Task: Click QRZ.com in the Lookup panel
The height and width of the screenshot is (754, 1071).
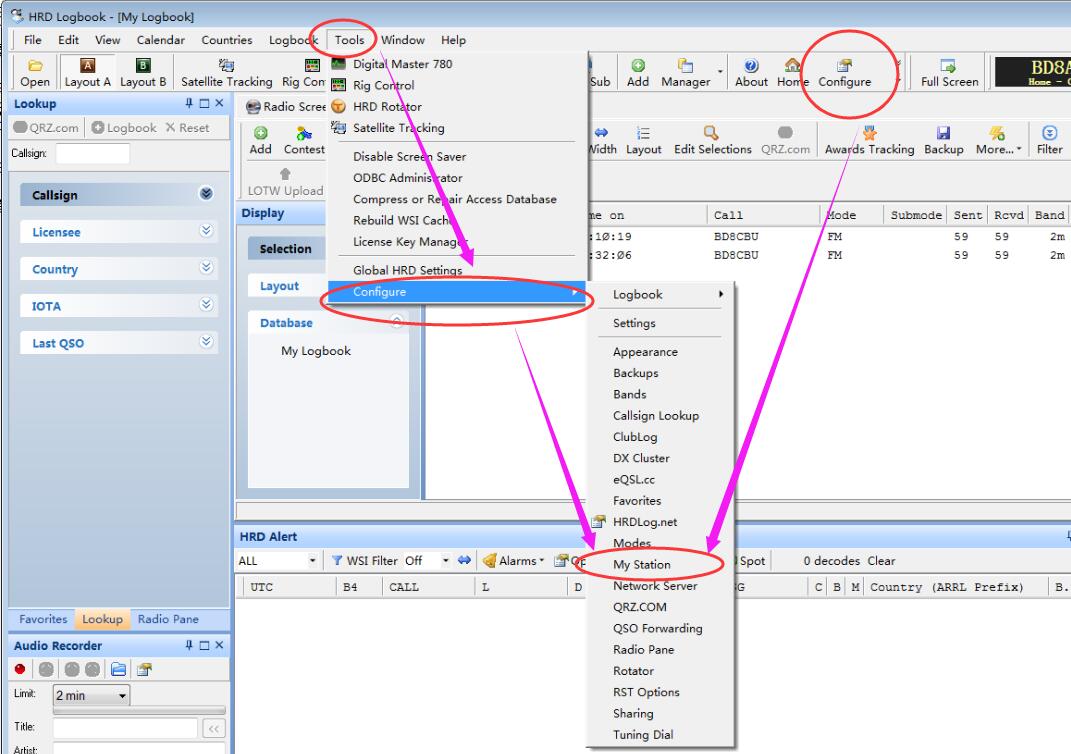Action: 46,128
